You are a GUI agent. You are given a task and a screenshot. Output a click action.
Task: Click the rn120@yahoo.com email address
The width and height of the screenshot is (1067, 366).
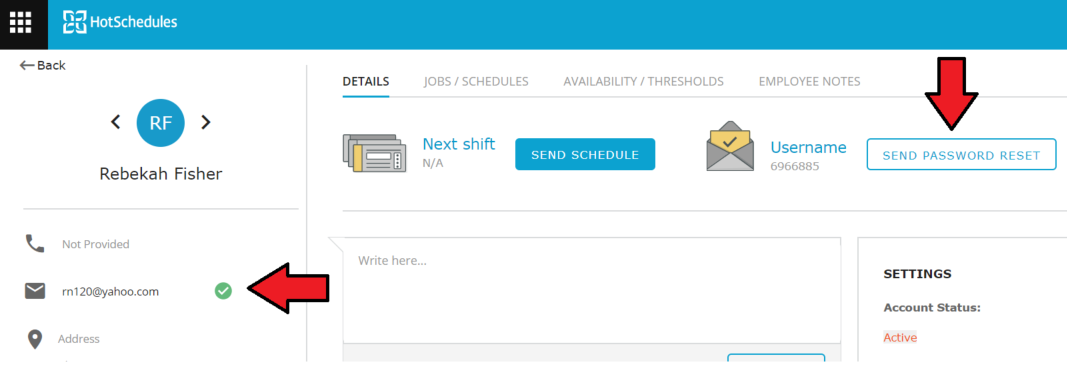point(110,291)
